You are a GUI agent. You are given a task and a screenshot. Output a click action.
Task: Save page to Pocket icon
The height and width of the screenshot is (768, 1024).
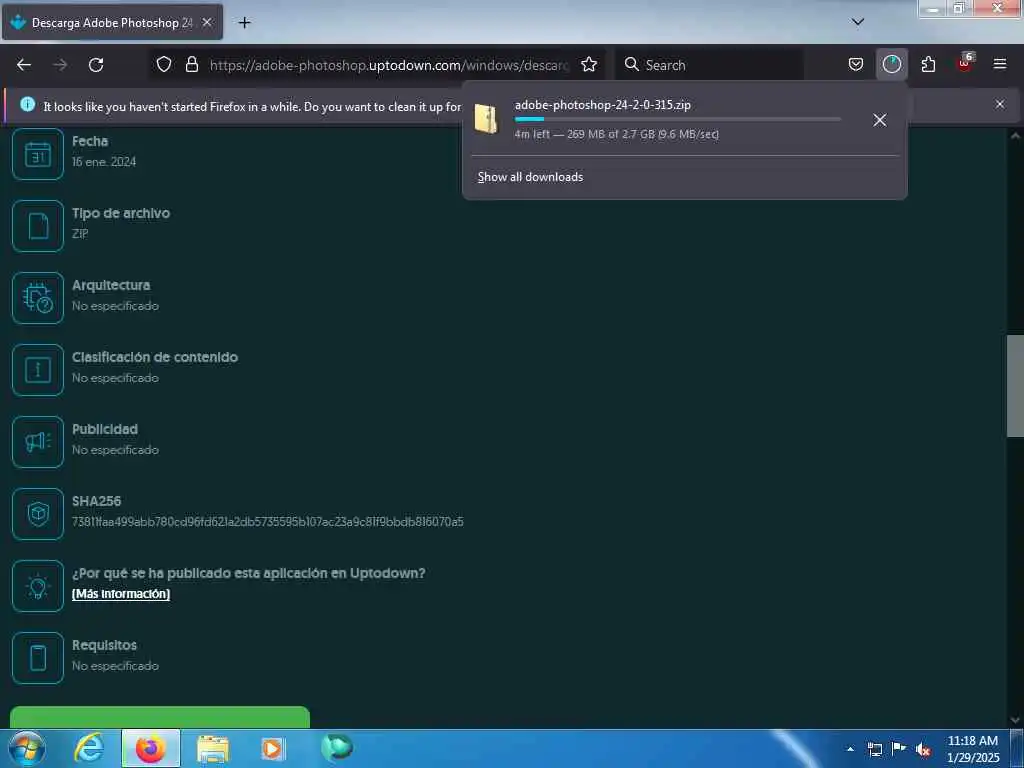[x=856, y=64]
